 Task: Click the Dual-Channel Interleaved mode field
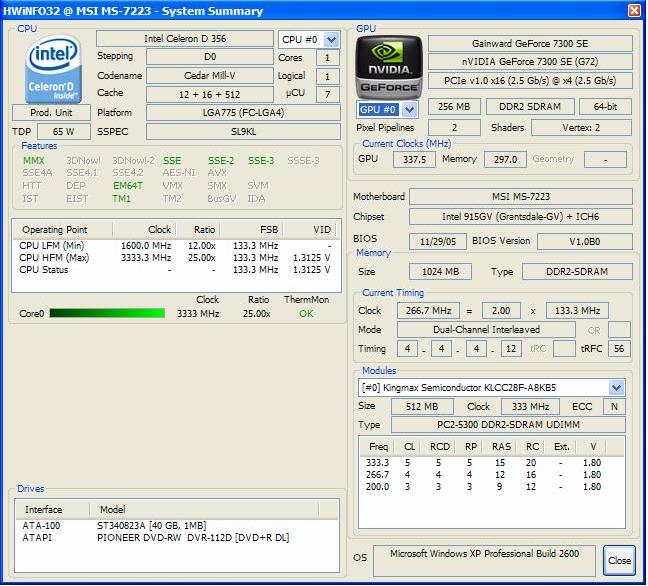click(x=486, y=330)
